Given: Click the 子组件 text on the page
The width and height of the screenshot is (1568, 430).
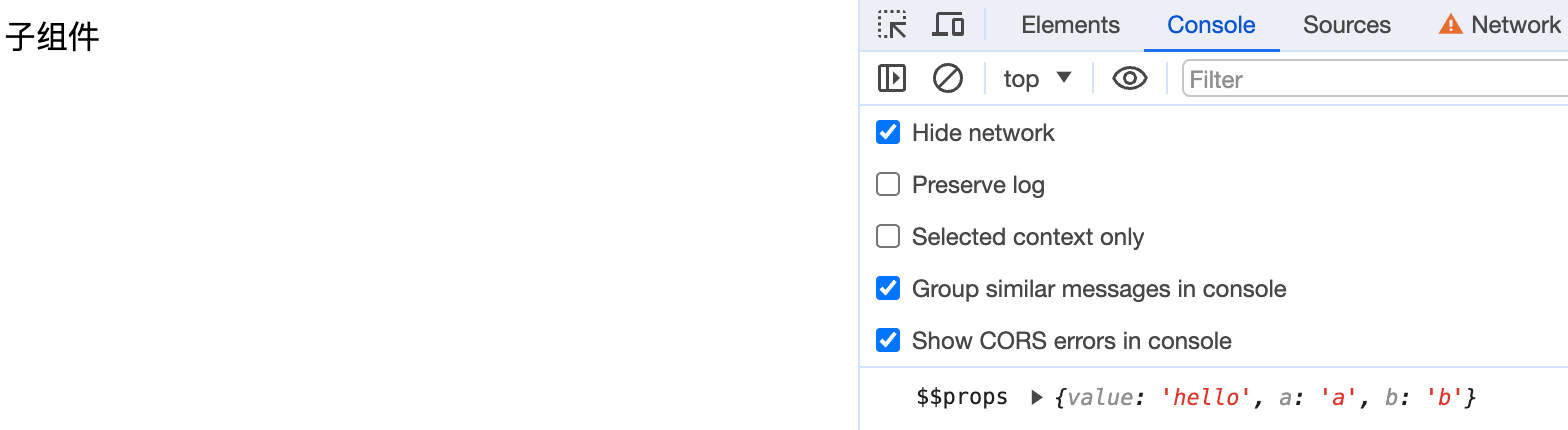Looking at the screenshot, I should (x=52, y=38).
